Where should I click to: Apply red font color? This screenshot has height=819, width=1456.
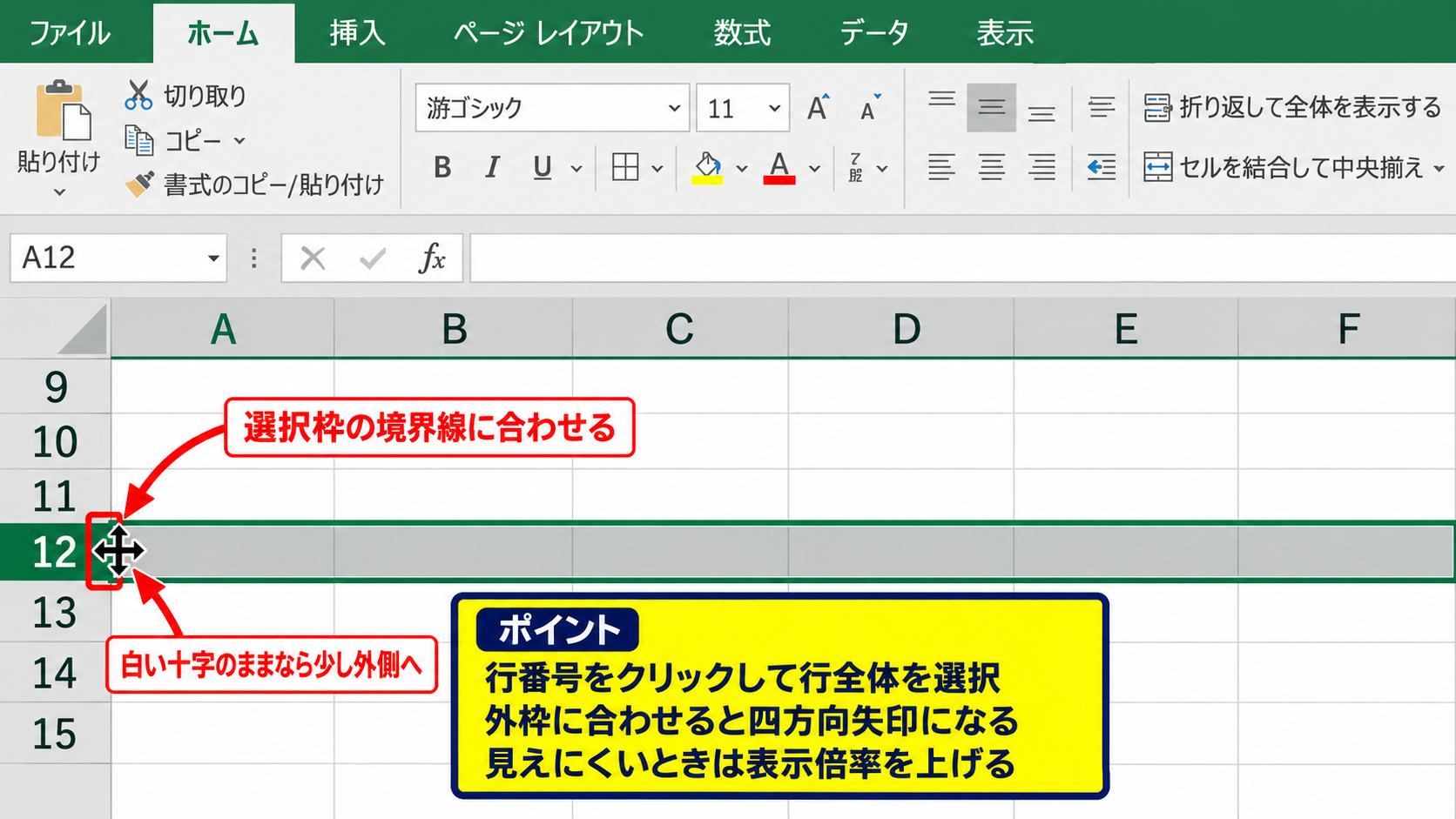779,167
